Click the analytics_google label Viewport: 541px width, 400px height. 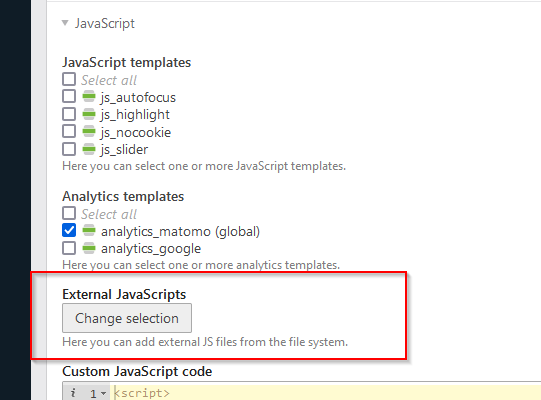(151, 249)
